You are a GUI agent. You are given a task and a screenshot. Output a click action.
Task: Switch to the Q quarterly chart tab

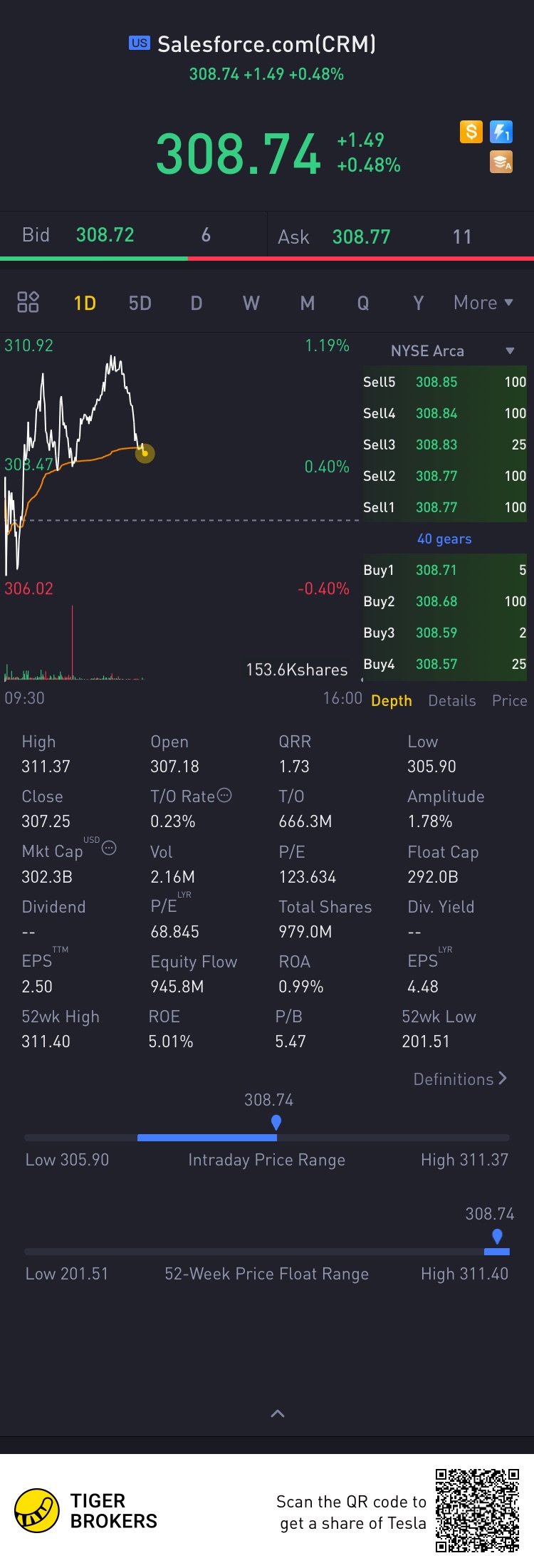363,303
